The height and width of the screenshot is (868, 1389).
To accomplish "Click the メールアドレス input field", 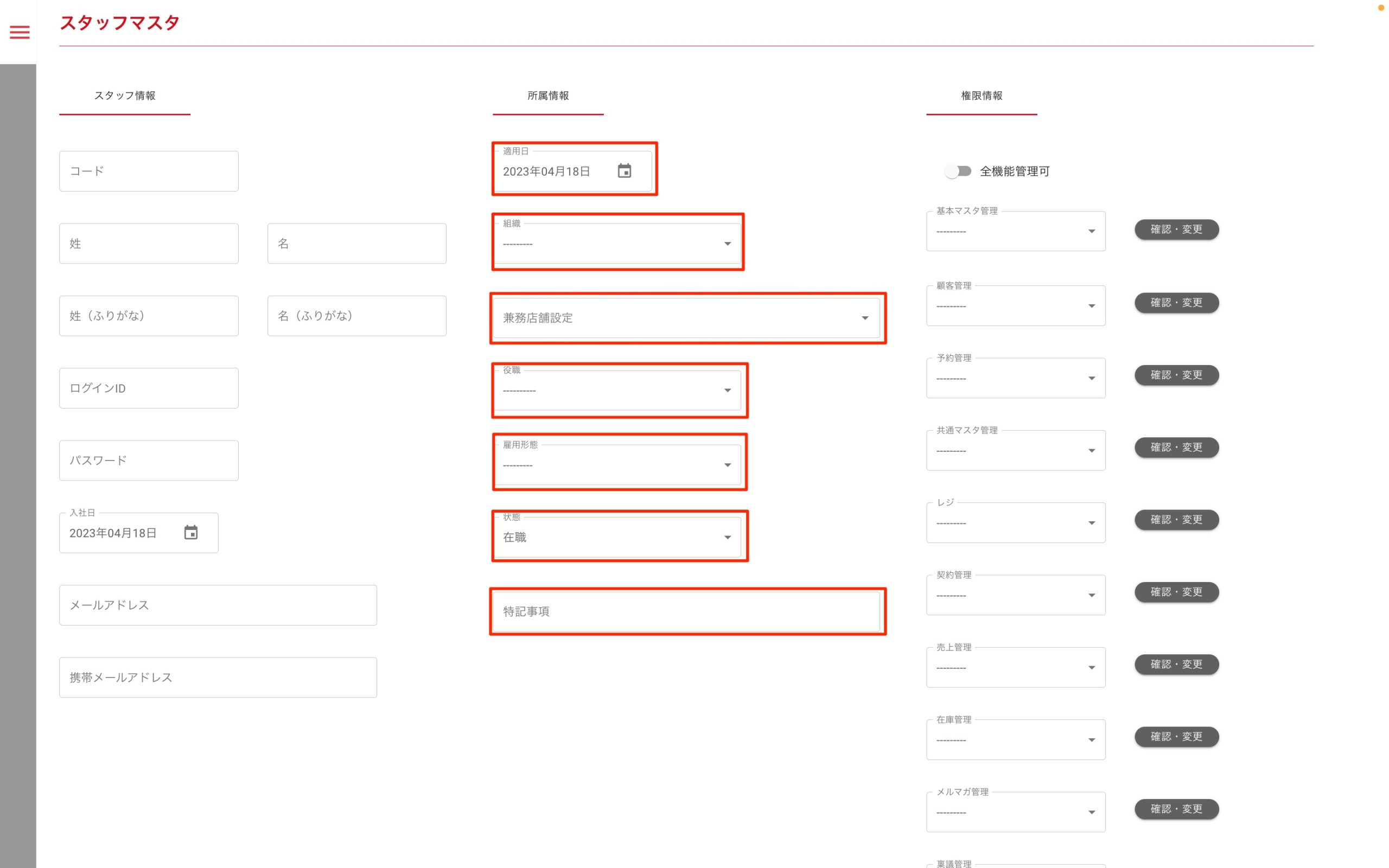I will point(218,605).
